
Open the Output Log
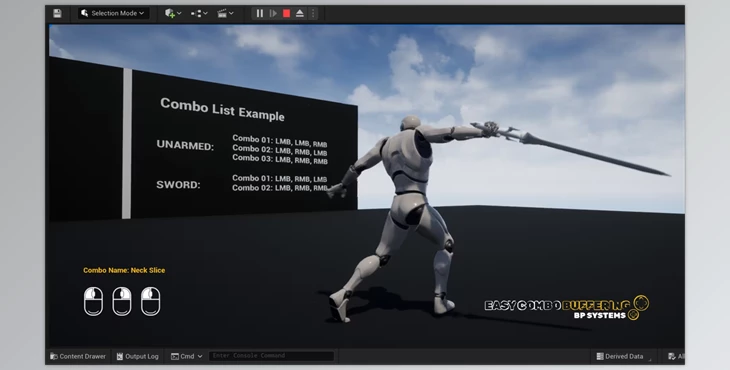pyautogui.click(x=137, y=356)
